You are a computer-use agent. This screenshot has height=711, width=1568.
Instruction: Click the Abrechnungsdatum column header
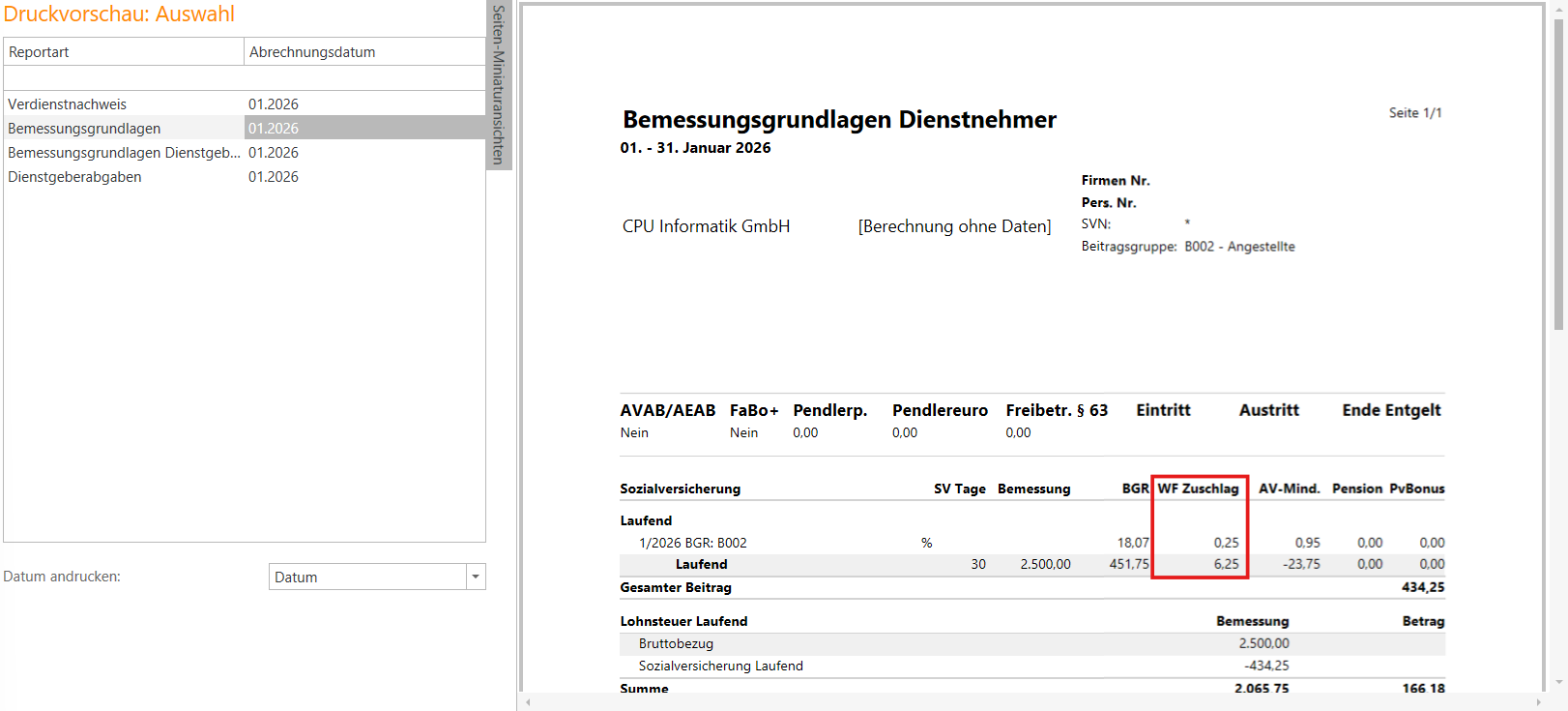click(364, 51)
